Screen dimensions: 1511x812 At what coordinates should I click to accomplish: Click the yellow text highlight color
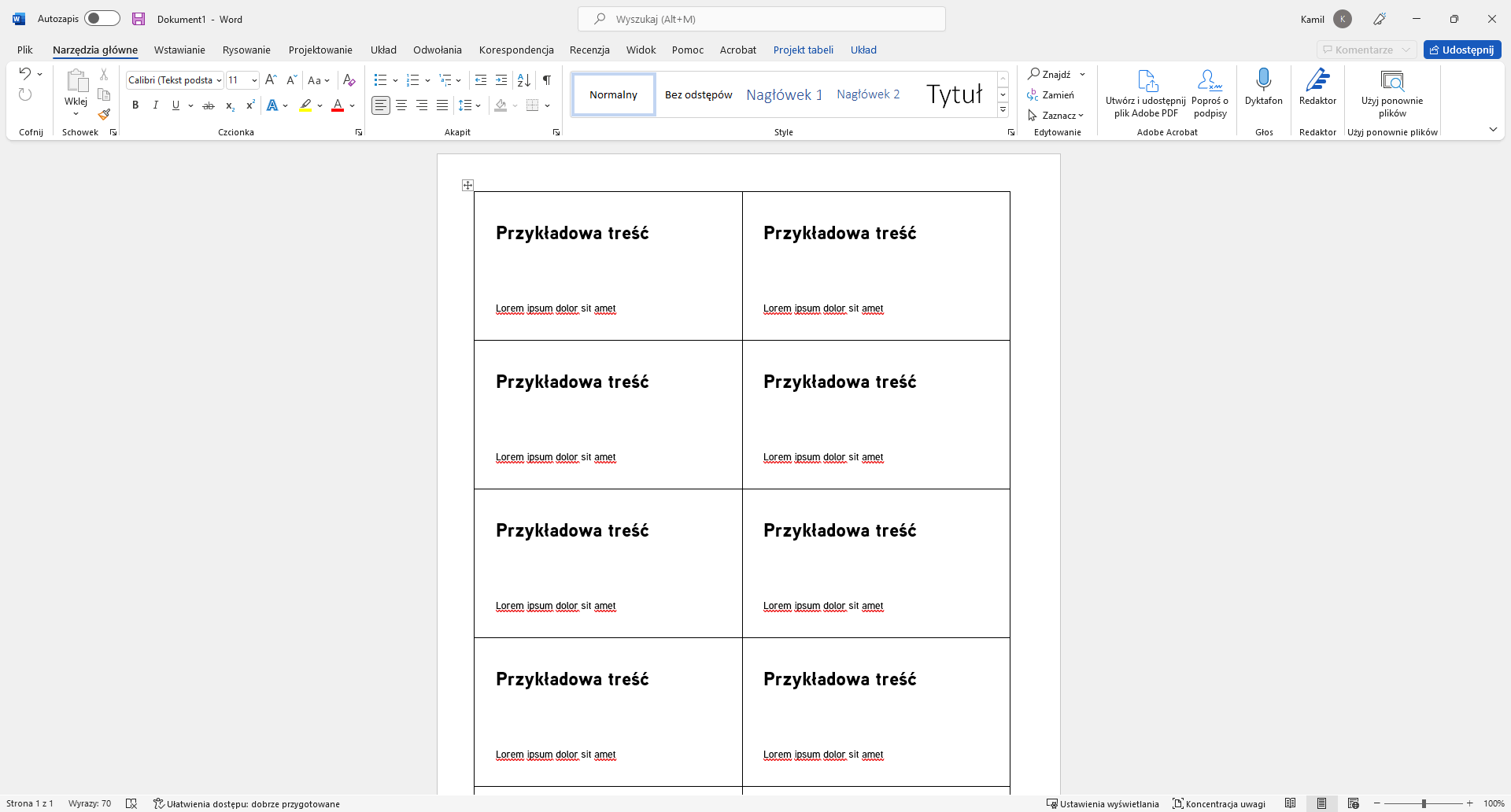[x=305, y=105]
